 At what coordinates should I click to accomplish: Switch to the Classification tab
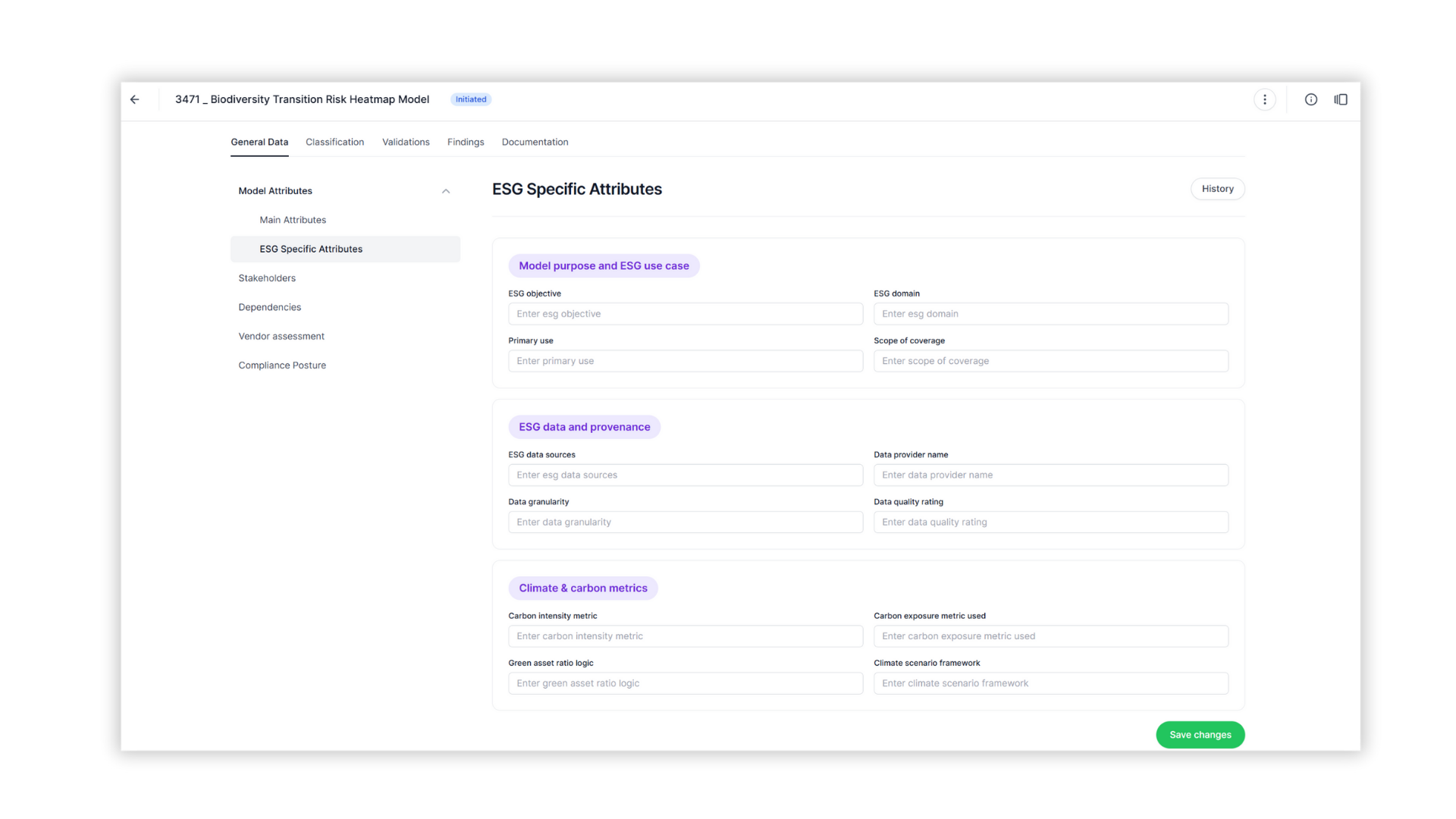click(x=334, y=142)
